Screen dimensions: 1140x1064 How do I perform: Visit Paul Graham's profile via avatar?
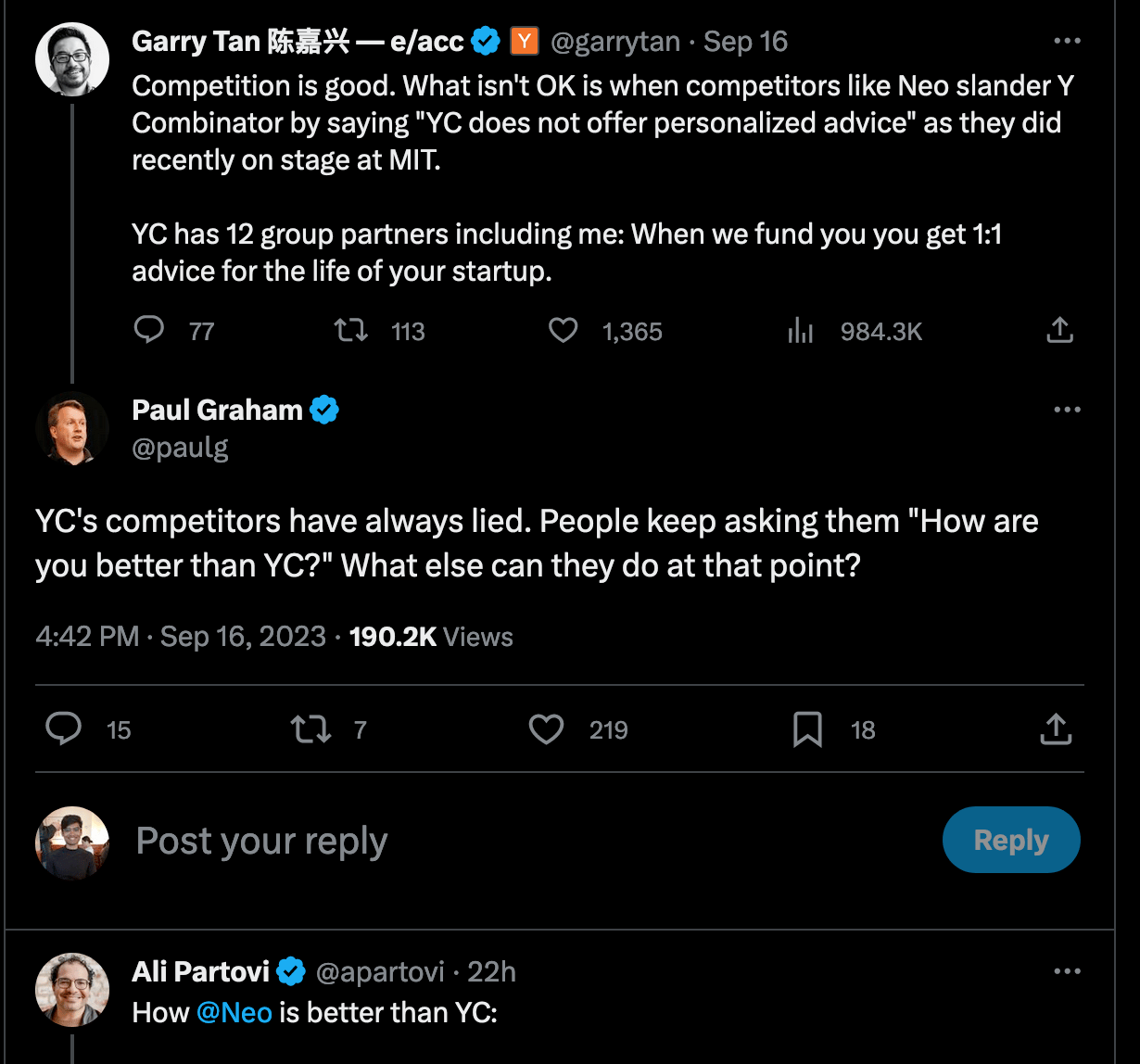click(72, 428)
